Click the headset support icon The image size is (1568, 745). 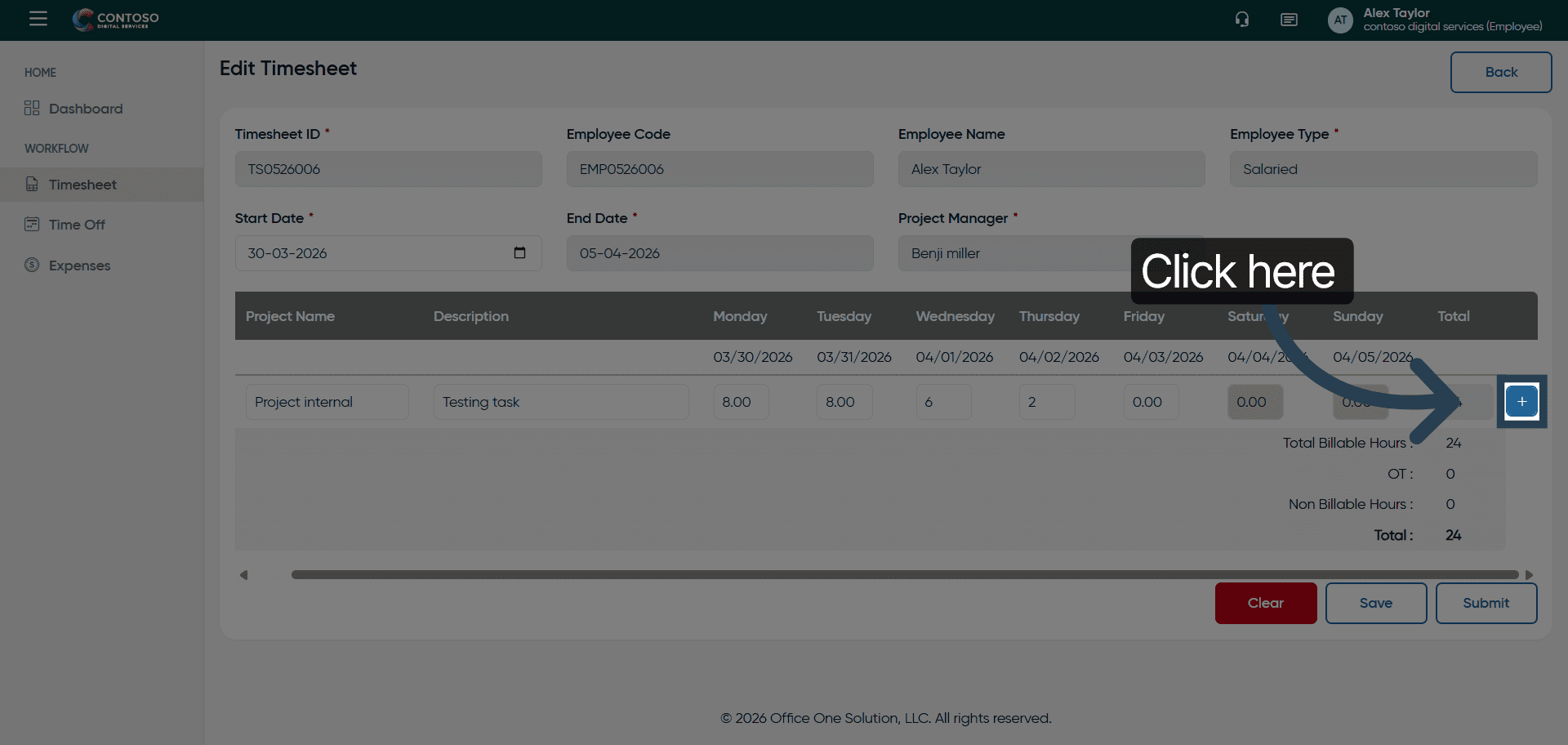point(1241,20)
